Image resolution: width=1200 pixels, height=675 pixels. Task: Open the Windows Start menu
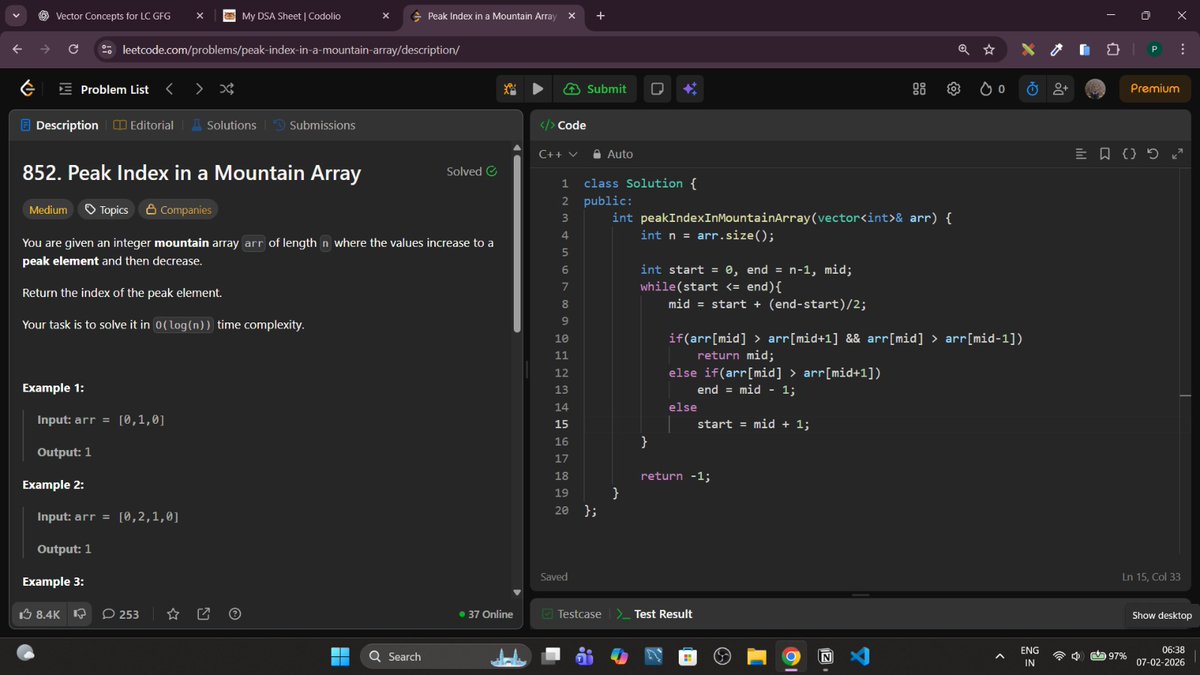point(340,656)
